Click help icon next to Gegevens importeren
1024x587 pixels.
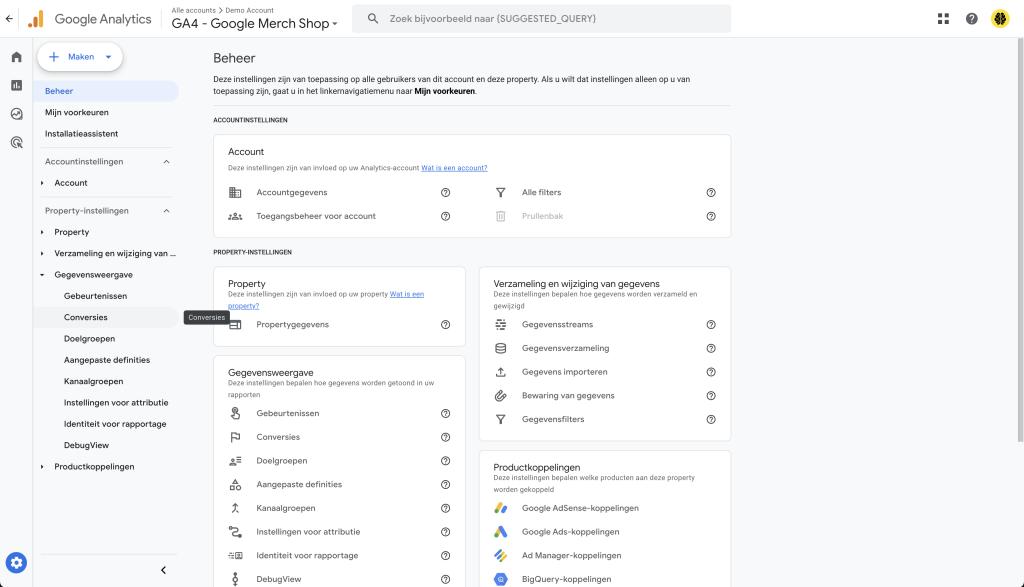coord(711,372)
